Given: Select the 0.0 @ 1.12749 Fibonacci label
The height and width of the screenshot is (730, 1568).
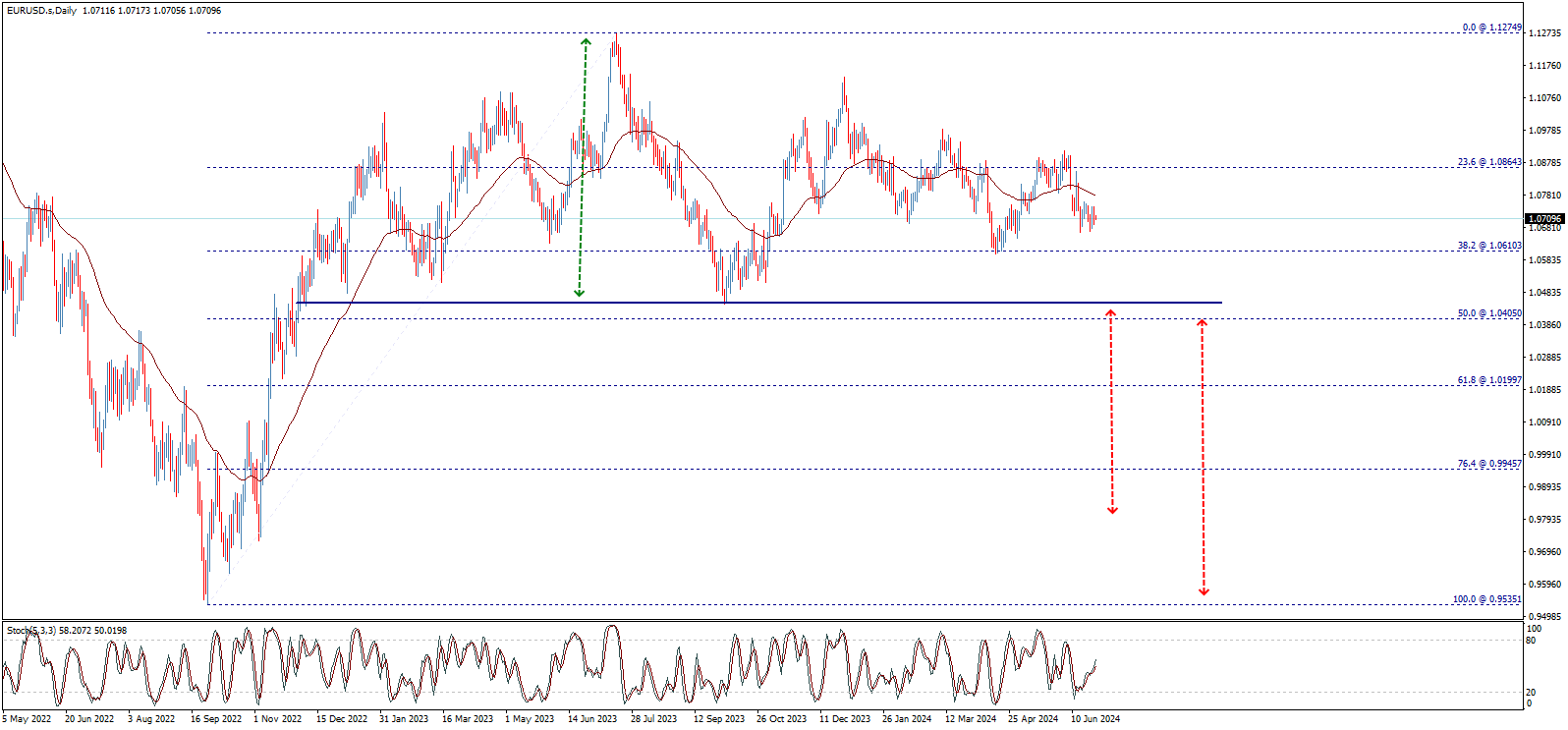Looking at the screenshot, I should tap(1491, 28).
